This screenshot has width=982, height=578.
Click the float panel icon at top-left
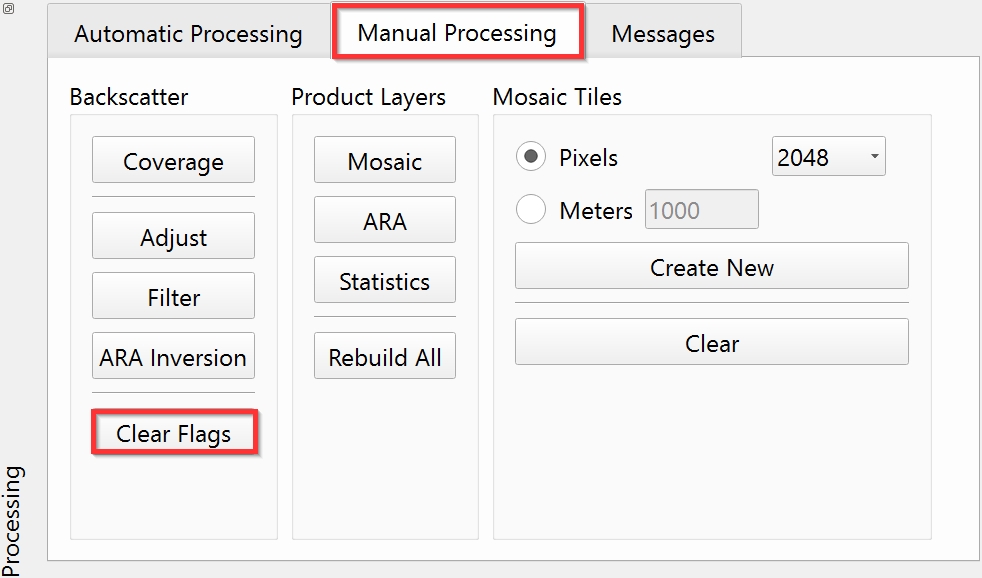click(9, 9)
